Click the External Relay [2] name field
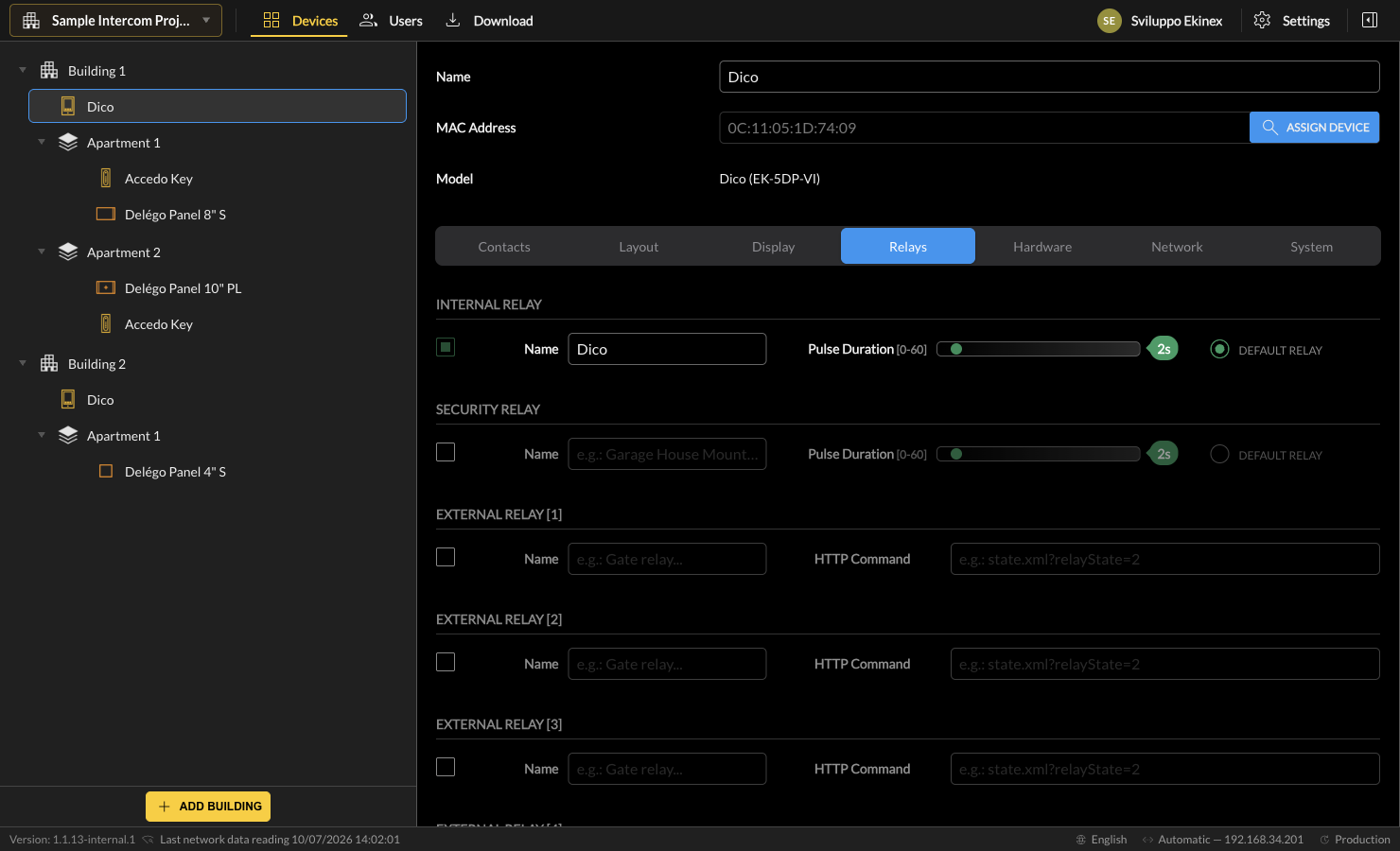 coord(667,664)
